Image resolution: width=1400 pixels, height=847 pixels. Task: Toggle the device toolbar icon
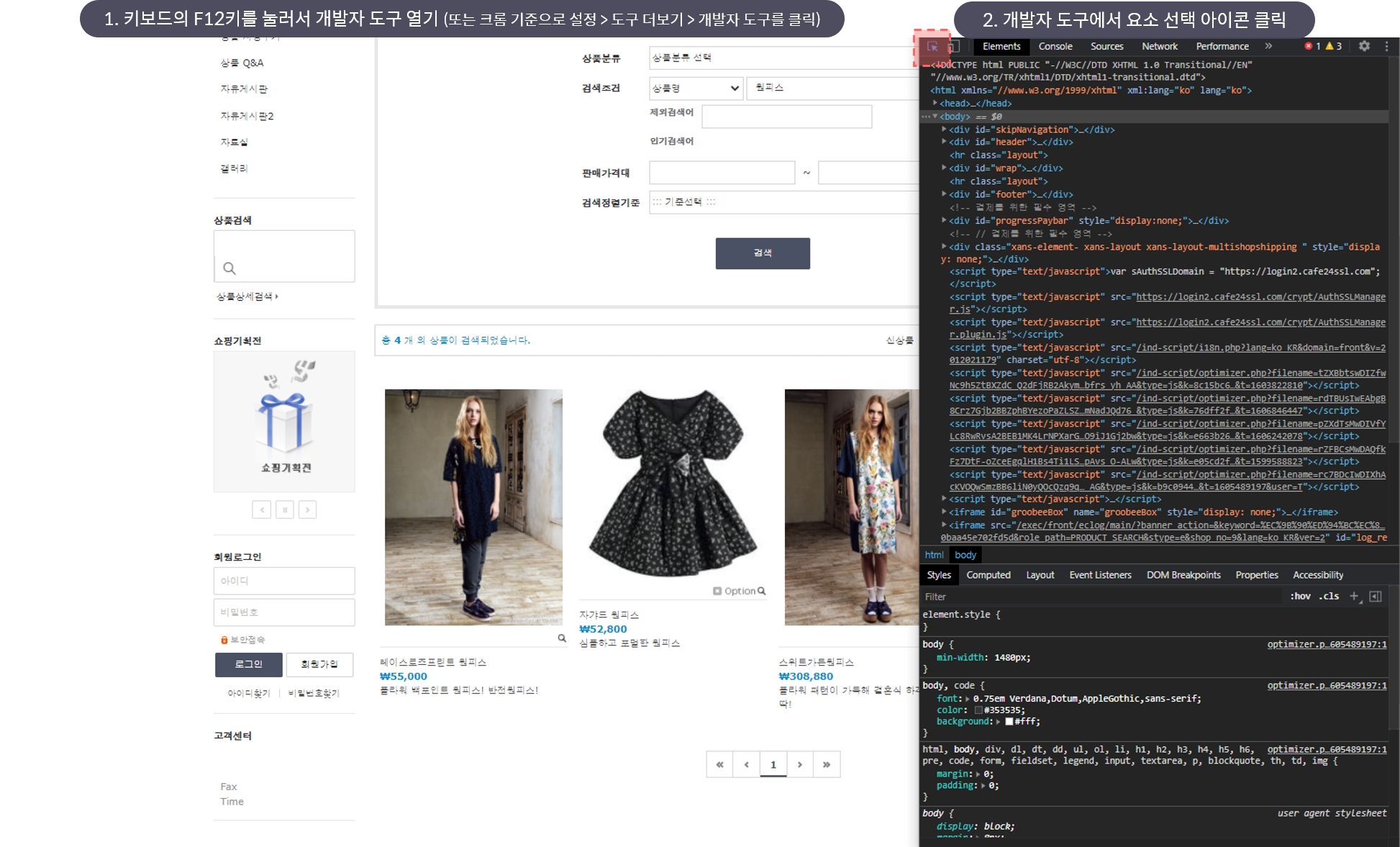[x=953, y=47]
